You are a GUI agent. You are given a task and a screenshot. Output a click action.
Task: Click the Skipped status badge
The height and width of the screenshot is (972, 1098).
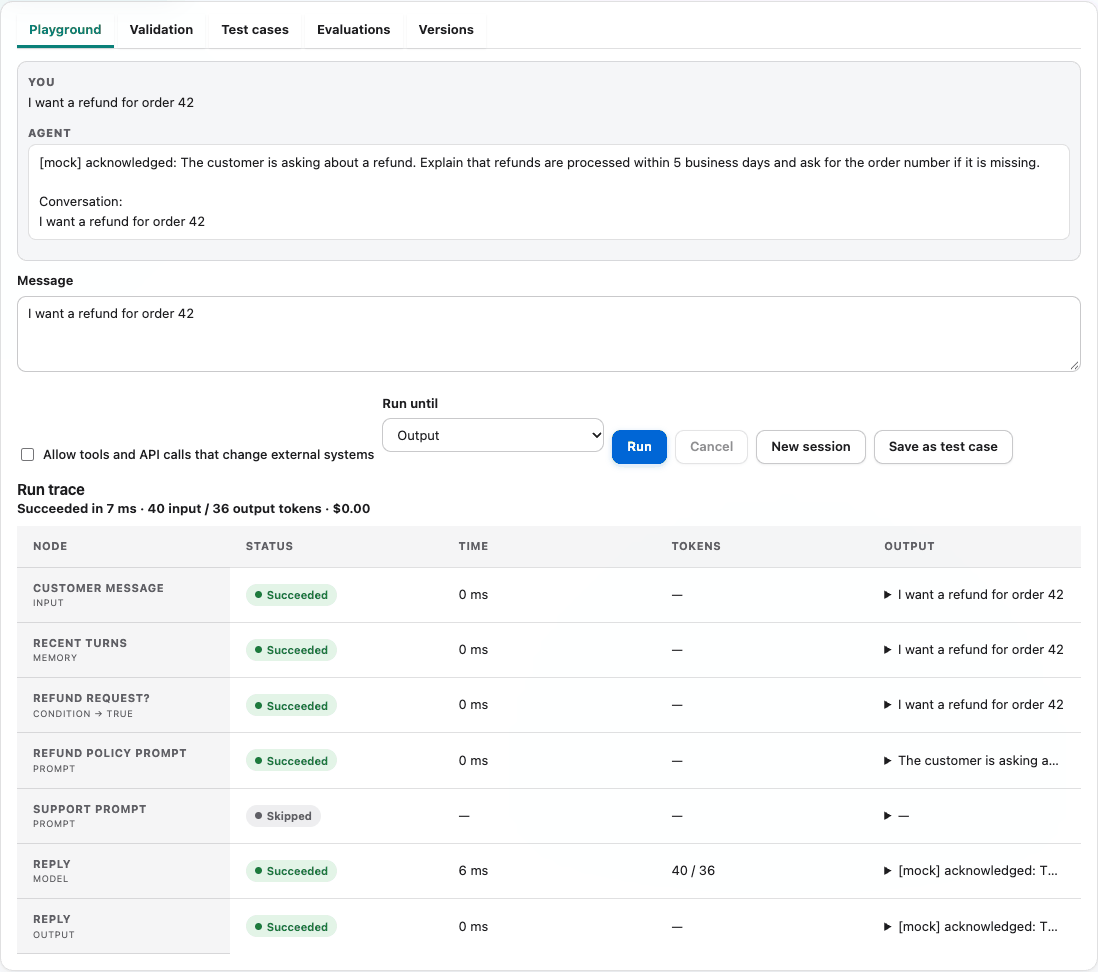click(283, 816)
